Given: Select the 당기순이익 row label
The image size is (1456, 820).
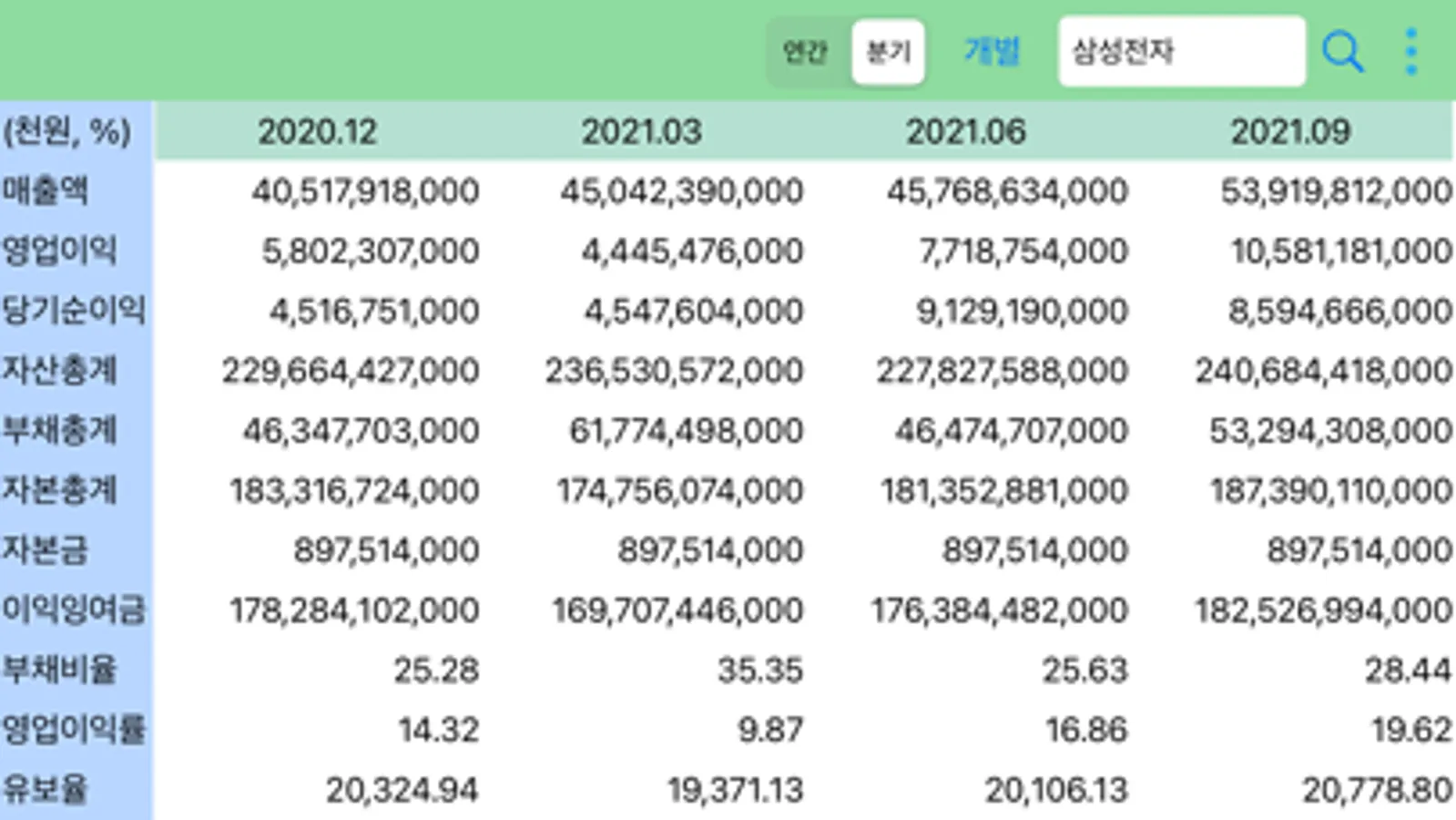Looking at the screenshot, I should (74, 311).
